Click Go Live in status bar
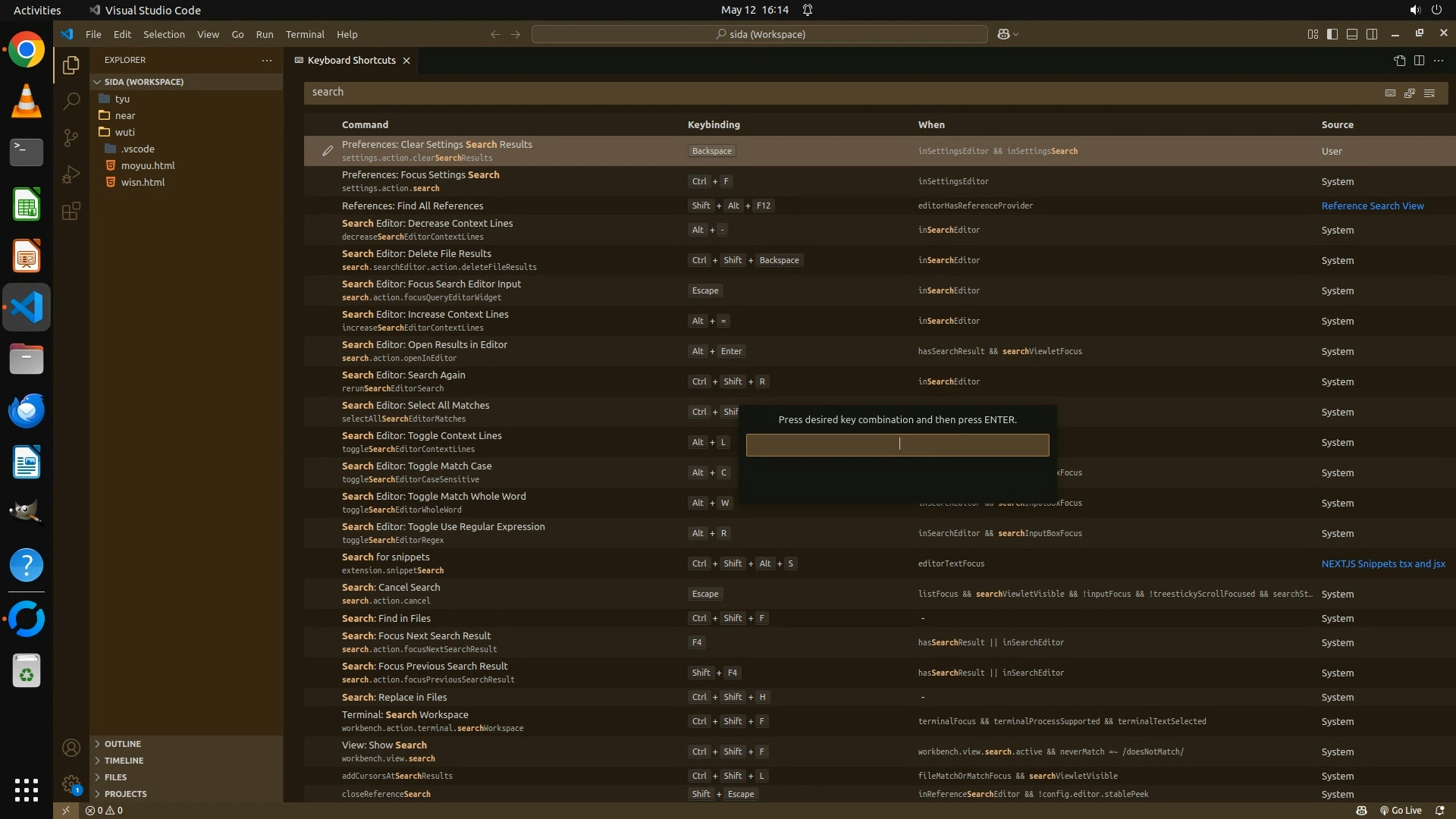Viewport: 1456px width, 819px height. coord(1401,810)
